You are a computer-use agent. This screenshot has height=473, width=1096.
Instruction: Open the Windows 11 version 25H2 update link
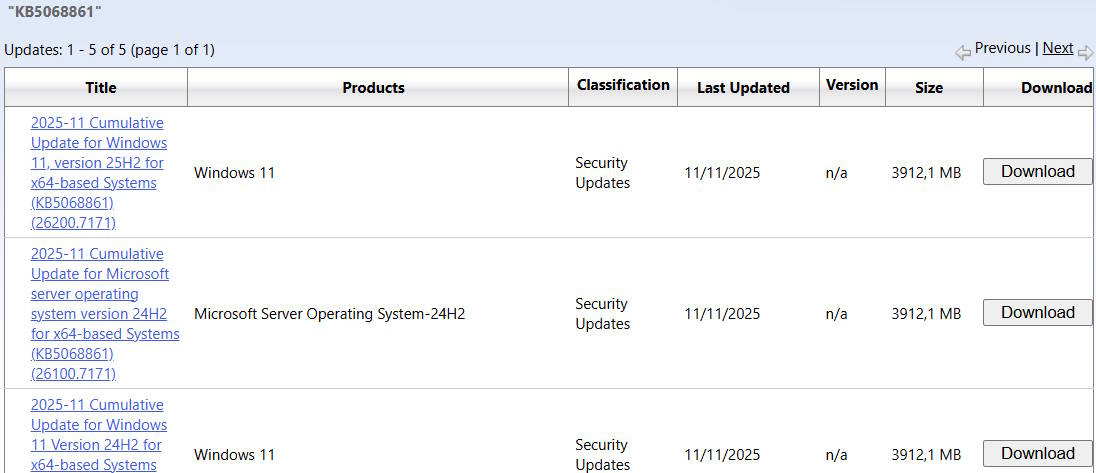98,172
